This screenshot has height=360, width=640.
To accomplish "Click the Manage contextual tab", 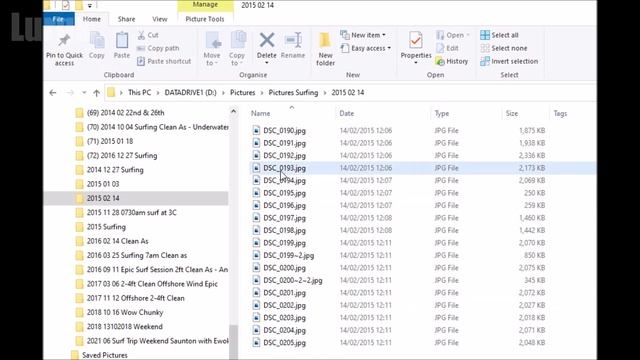I will coord(205,5).
